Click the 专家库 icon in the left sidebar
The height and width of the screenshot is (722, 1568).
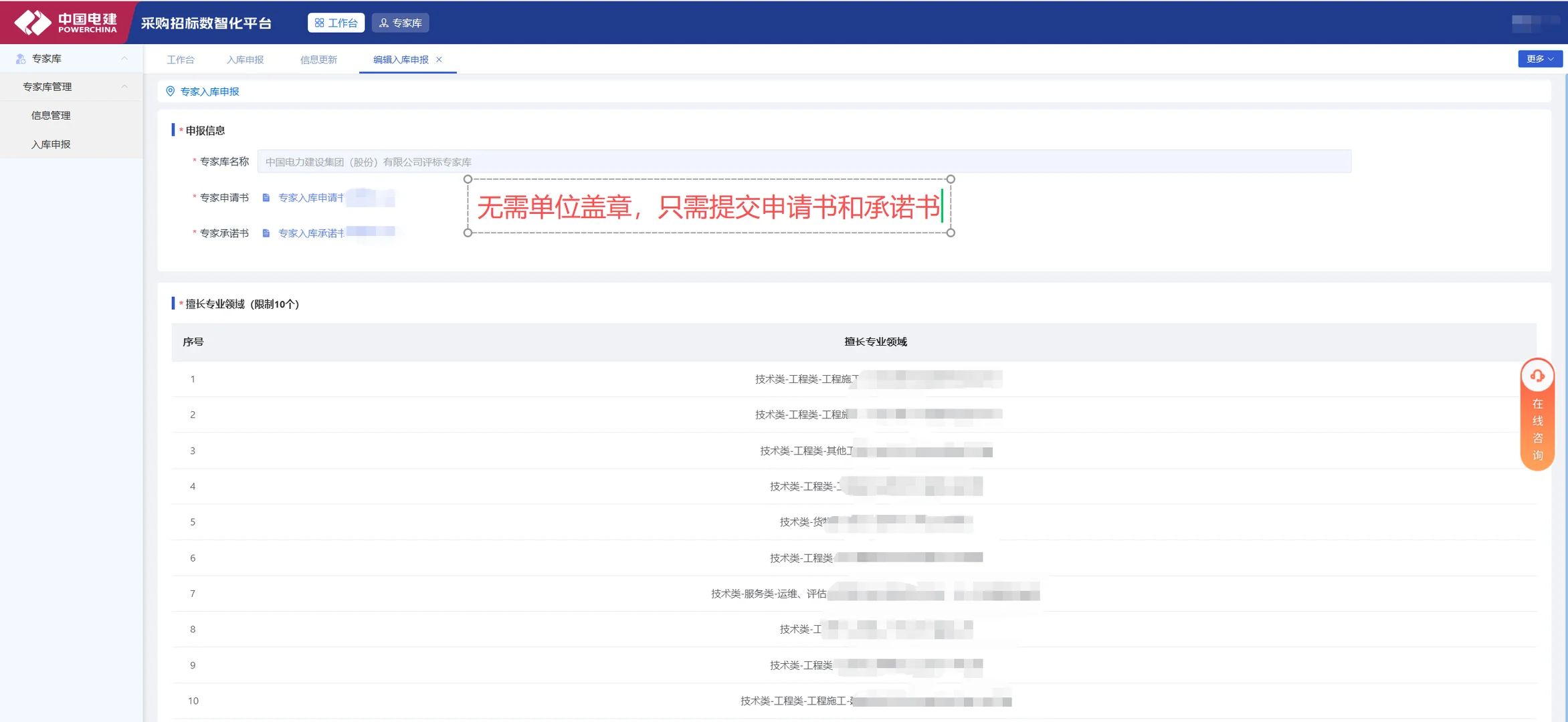tap(19, 58)
